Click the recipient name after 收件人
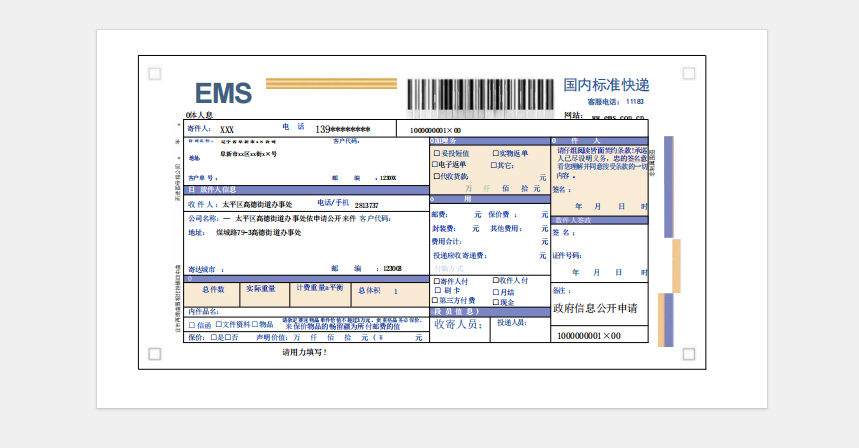Viewport: 859px width, 448px height. pyautogui.click(x=257, y=204)
